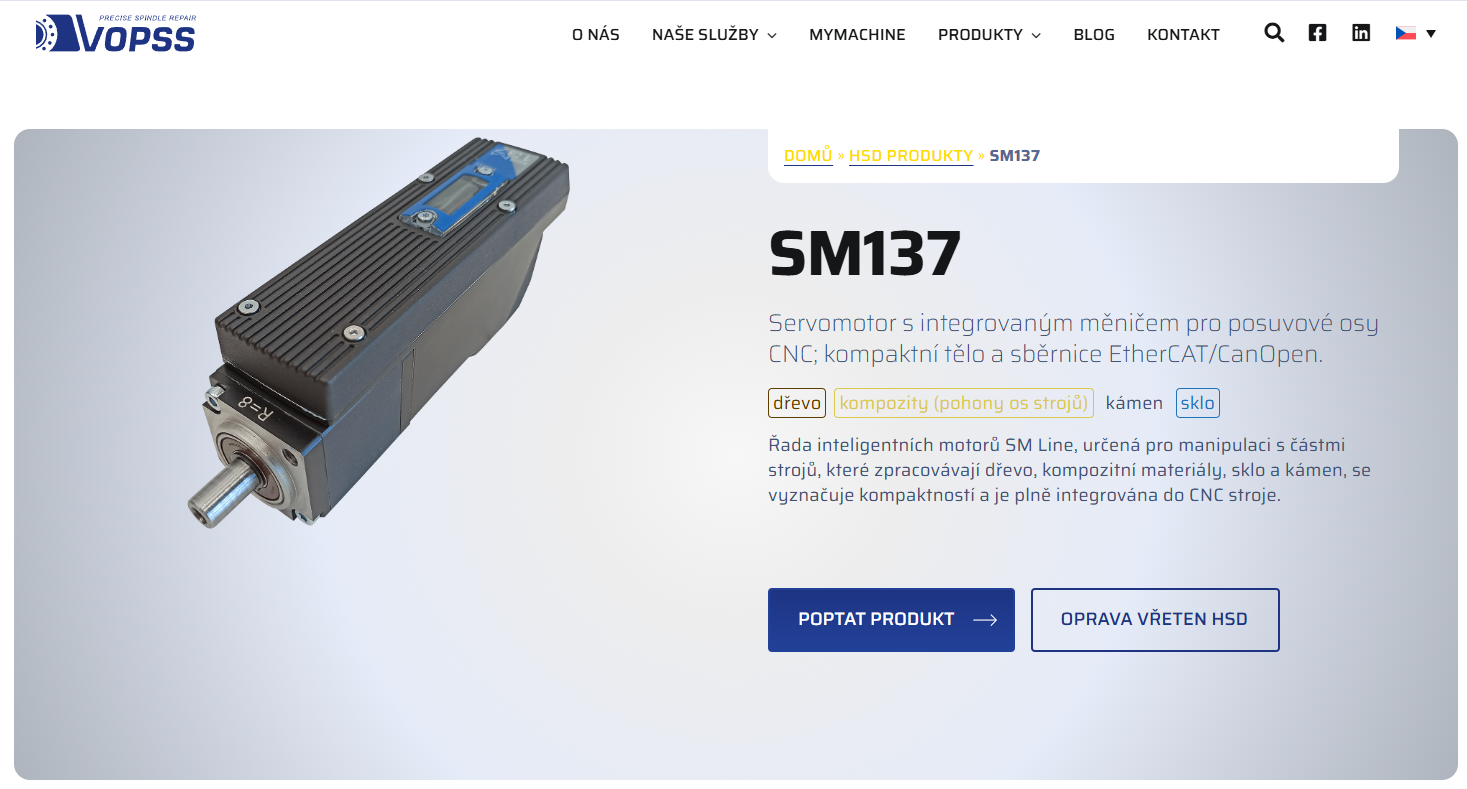This screenshot has height=789, width=1467.
Task: Select the sklo material tag
Action: pyautogui.click(x=1197, y=403)
